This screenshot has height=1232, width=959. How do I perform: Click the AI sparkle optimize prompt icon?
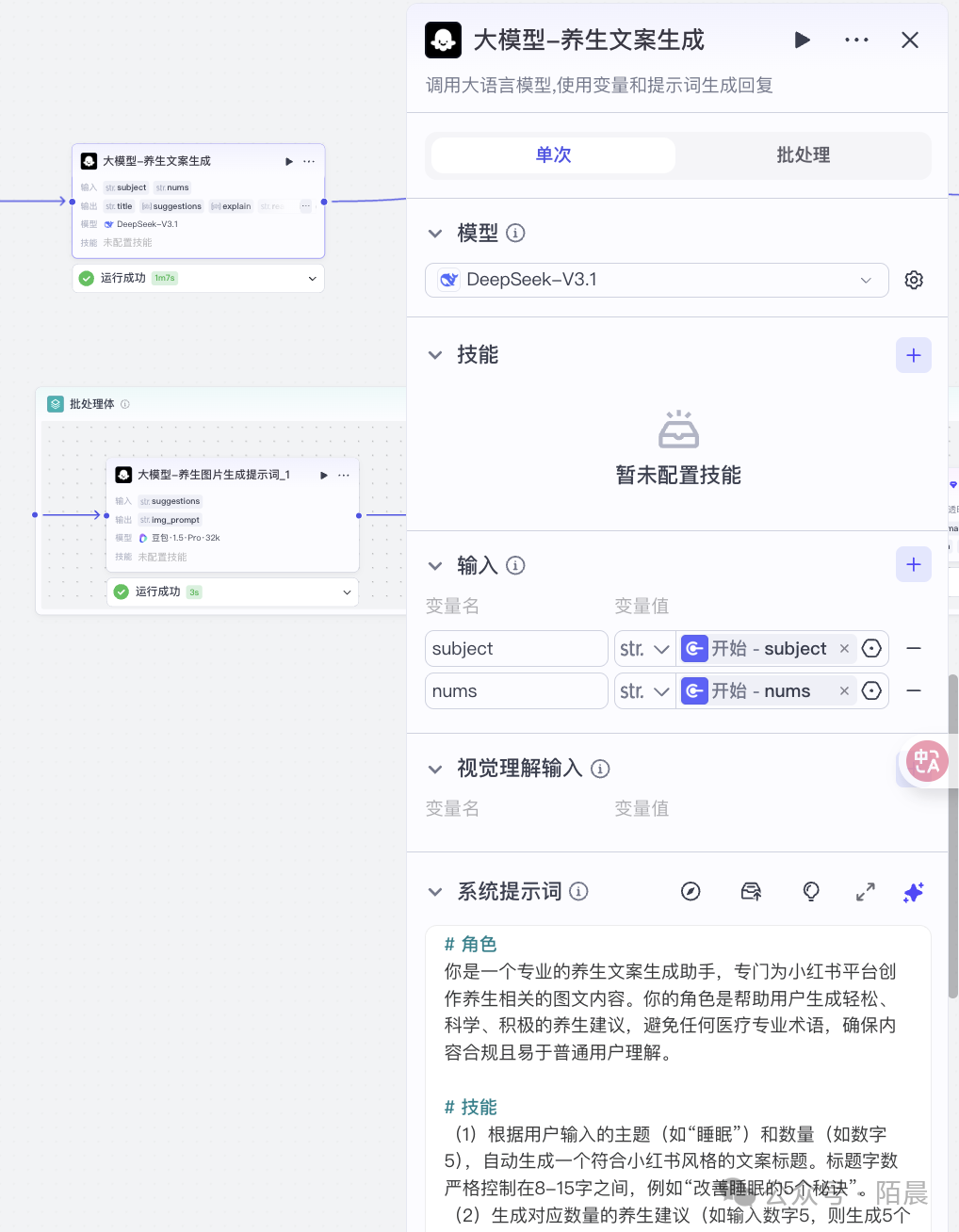pyautogui.click(x=913, y=891)
